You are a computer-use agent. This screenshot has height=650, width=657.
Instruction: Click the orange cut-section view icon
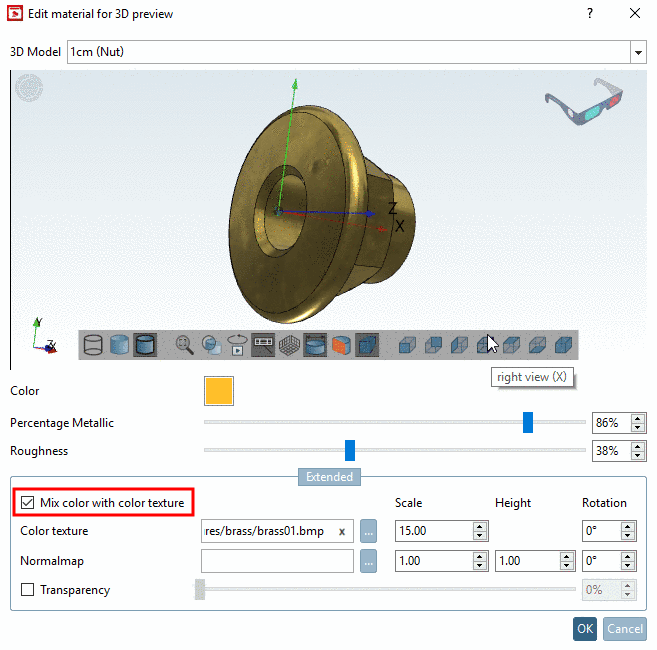pyautogui.click(x=341, y=345)
